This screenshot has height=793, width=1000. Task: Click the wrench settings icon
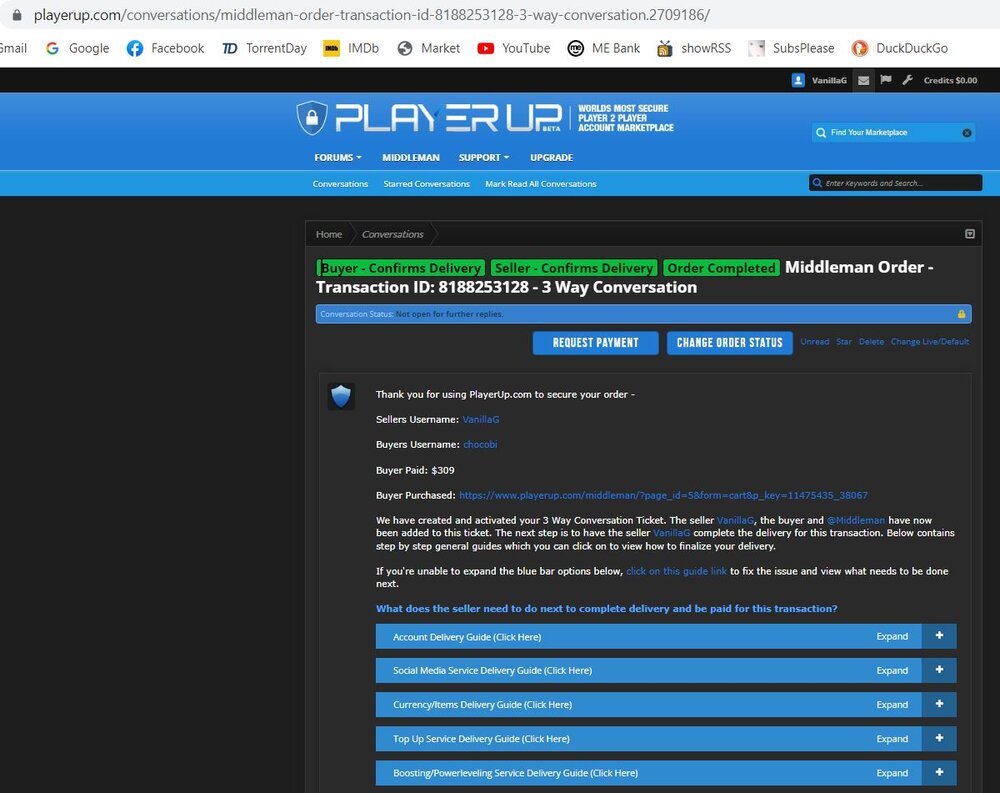click(x=908, y=80)
